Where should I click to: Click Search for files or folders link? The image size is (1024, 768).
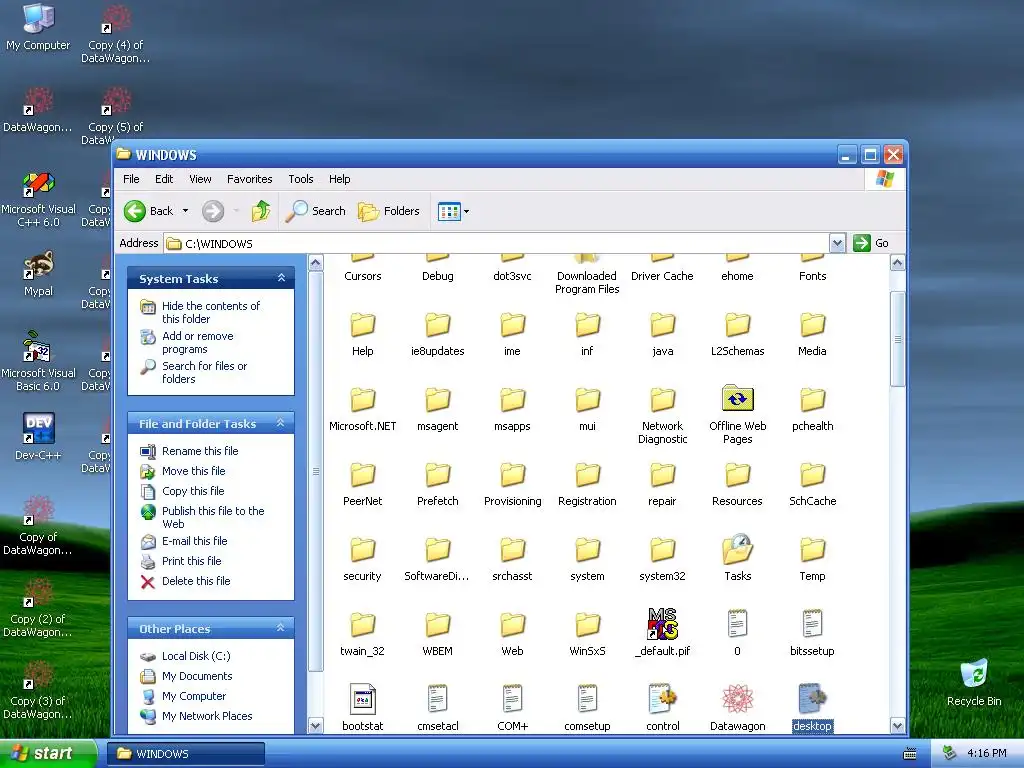click(204, 372)
